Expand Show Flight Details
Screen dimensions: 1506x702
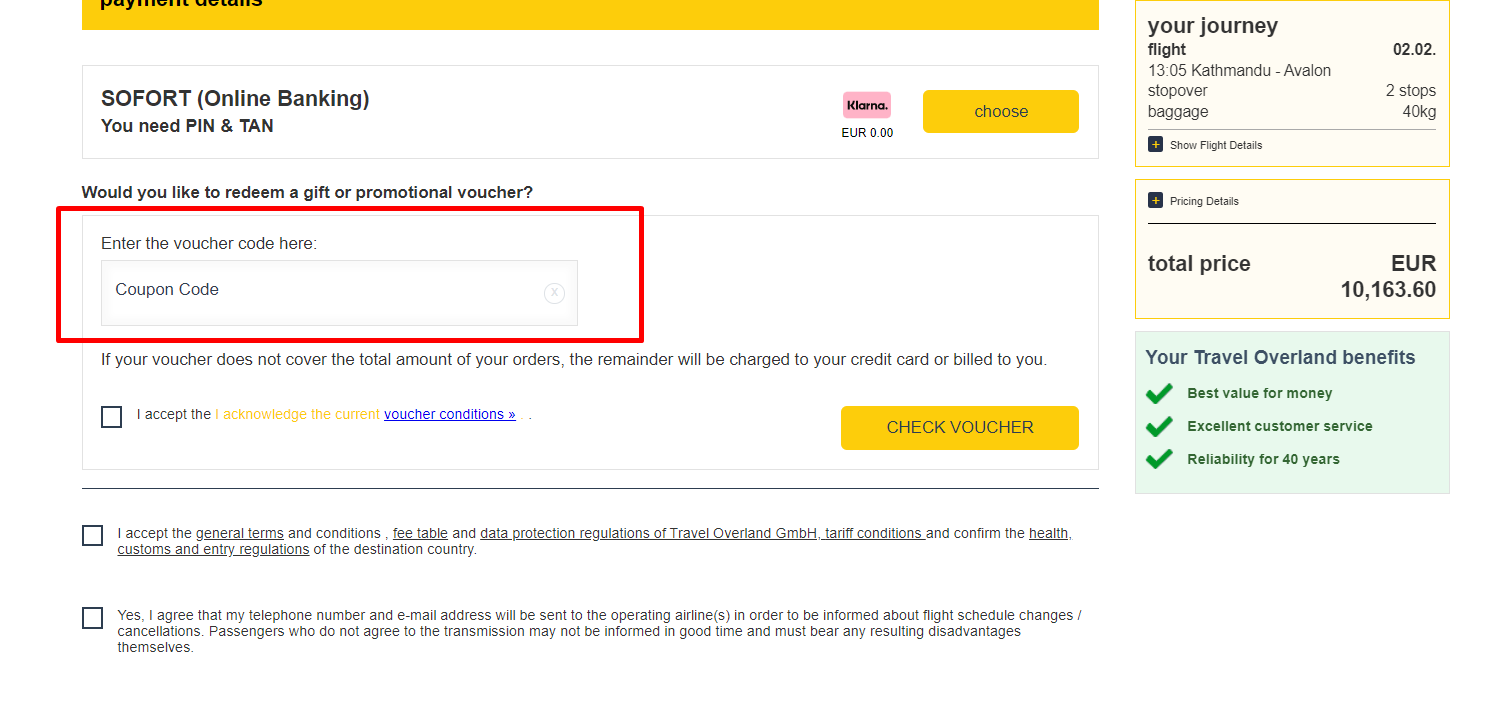(x=1215, y=145)
